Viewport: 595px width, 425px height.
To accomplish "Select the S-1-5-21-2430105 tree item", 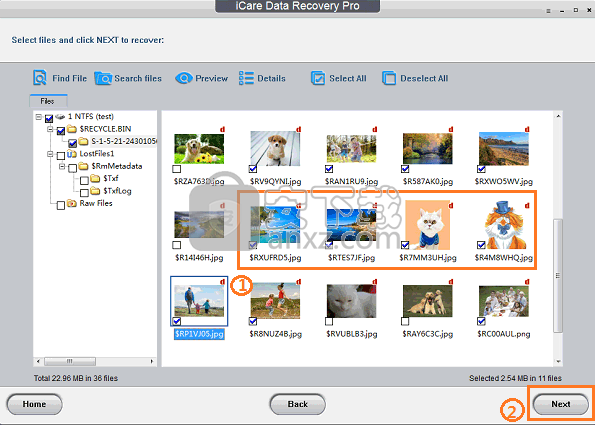I will tap(124, 142).
